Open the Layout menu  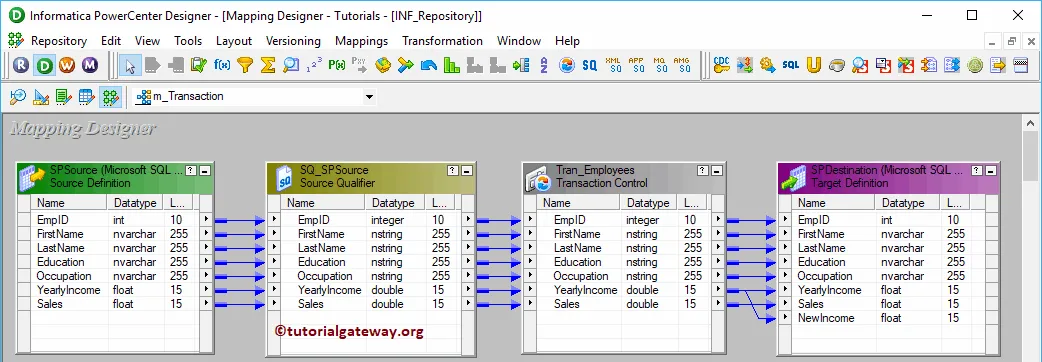pos(234,41)
